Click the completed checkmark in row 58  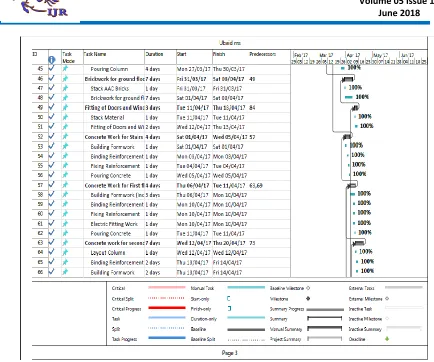click(52, 194)
